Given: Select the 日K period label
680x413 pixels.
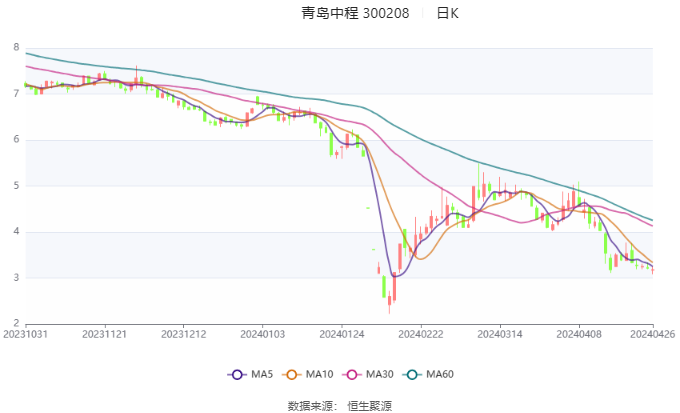Looking at the screenshot, I should click(x=448, y=14).
